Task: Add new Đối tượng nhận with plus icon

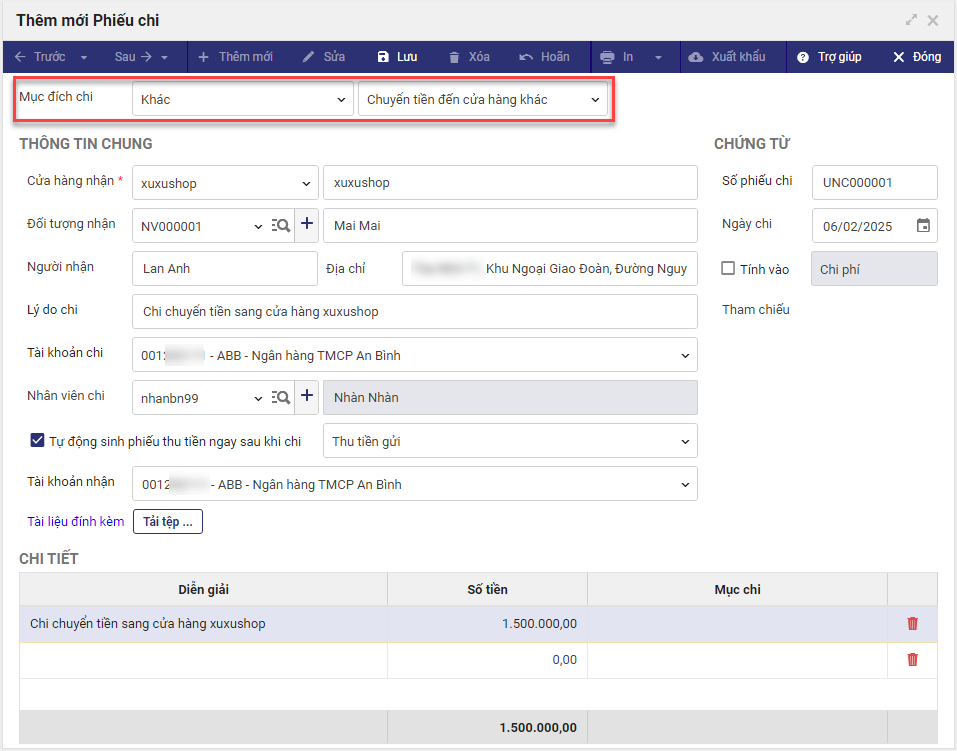Action: (307, 226)
